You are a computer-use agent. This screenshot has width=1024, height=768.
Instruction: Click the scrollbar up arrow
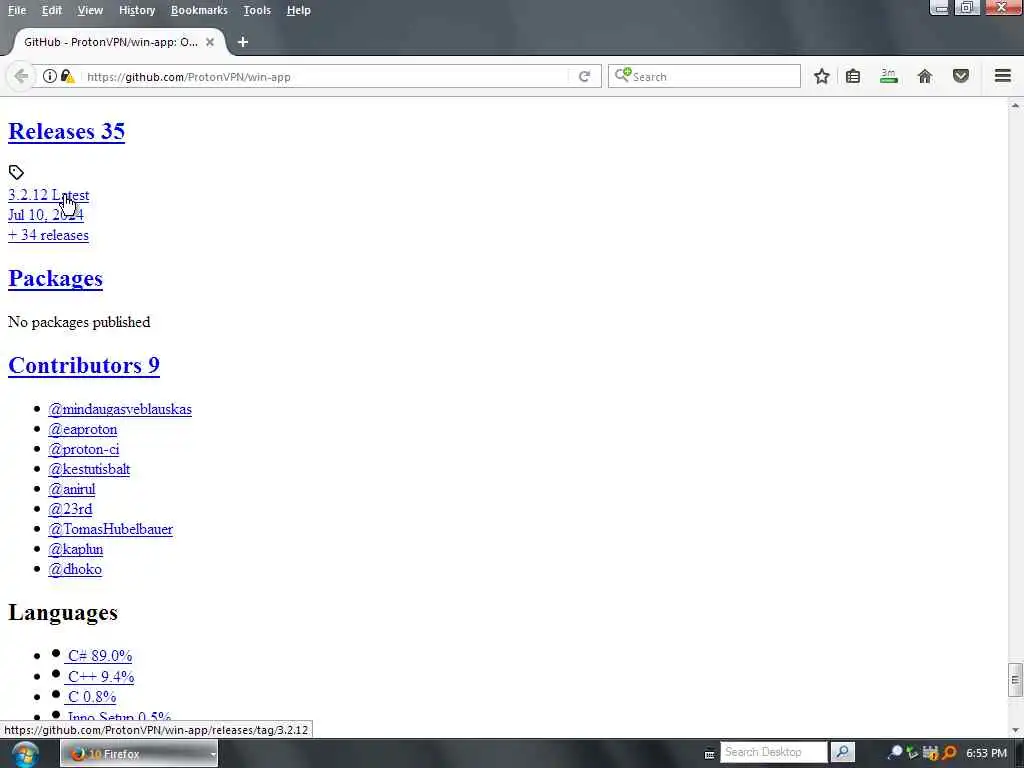pyautogui.click(x=1015, y=104)
